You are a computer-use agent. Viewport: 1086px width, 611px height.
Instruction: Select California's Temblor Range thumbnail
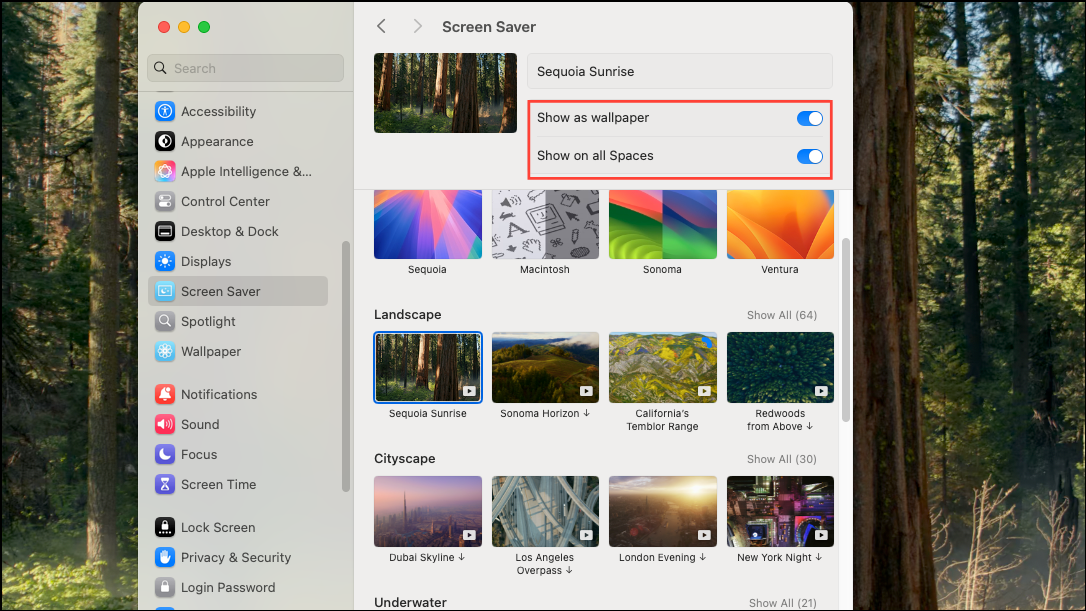click(663, 367)
